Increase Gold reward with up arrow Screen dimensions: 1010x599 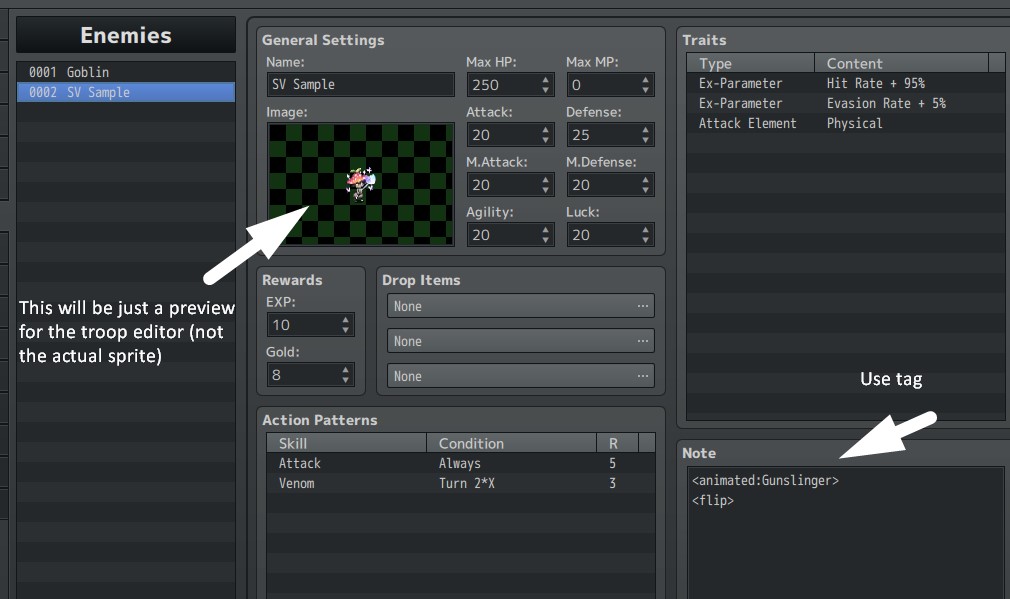(346, 370)
